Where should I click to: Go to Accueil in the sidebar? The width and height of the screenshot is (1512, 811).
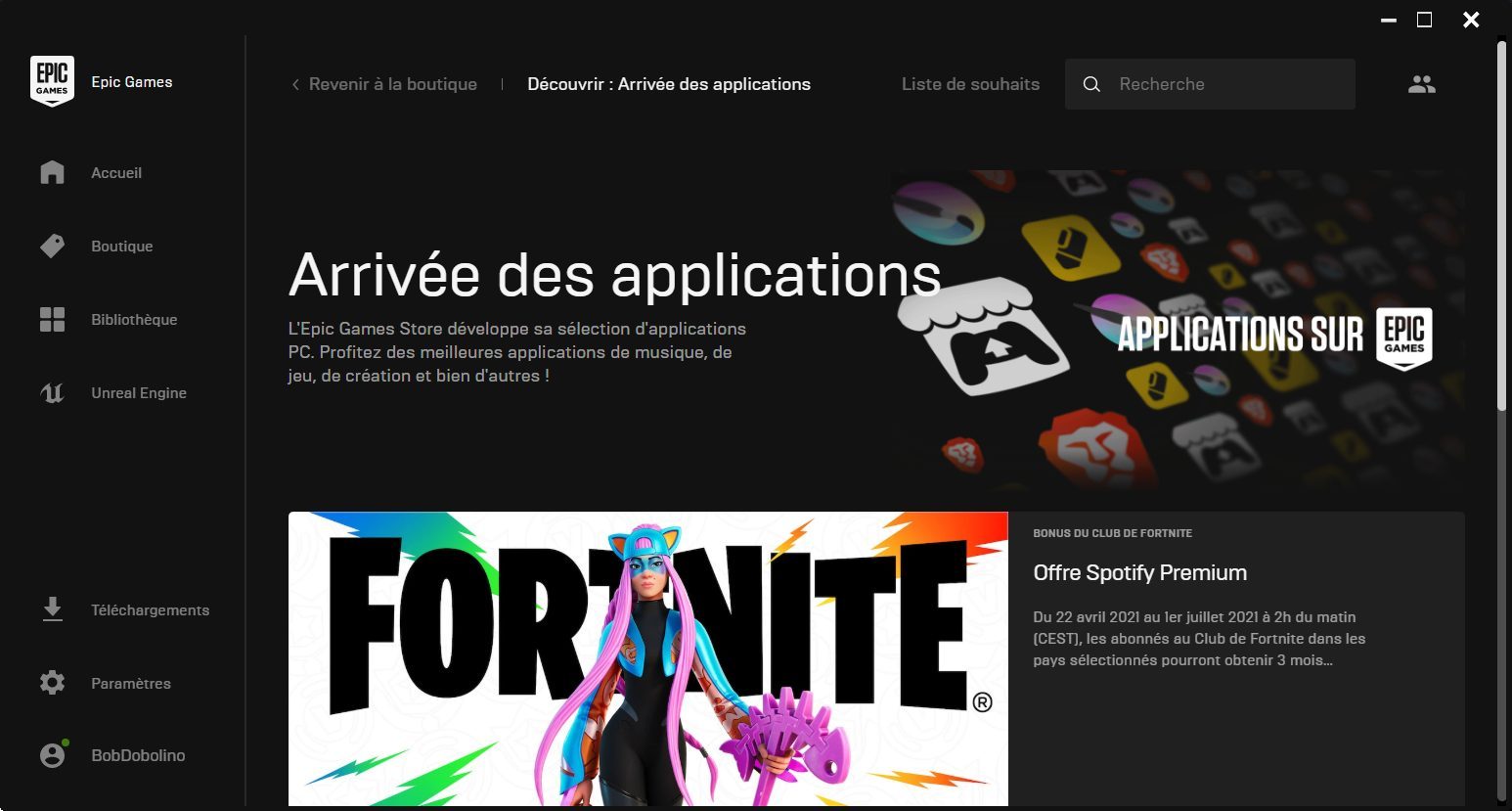116,172
